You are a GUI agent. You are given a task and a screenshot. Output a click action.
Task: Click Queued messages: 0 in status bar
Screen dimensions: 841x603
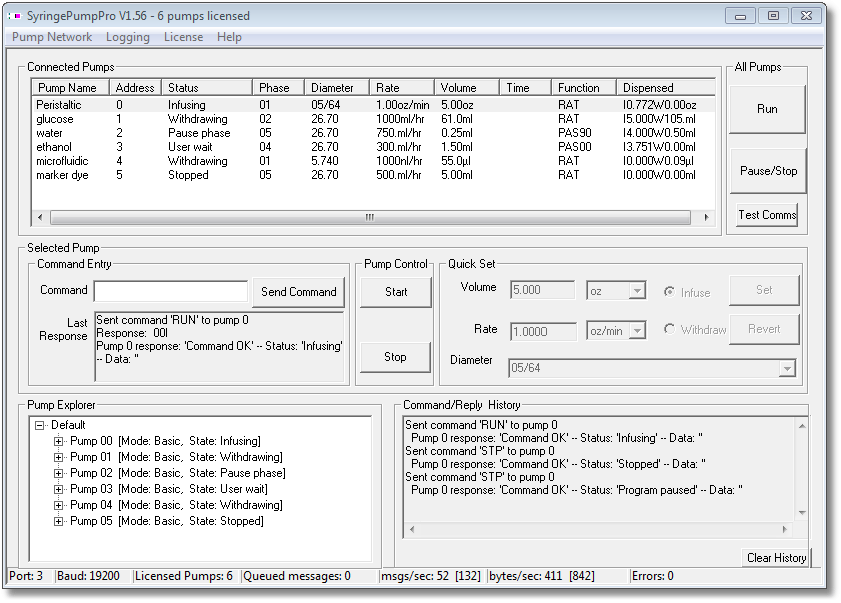[297, 576]
